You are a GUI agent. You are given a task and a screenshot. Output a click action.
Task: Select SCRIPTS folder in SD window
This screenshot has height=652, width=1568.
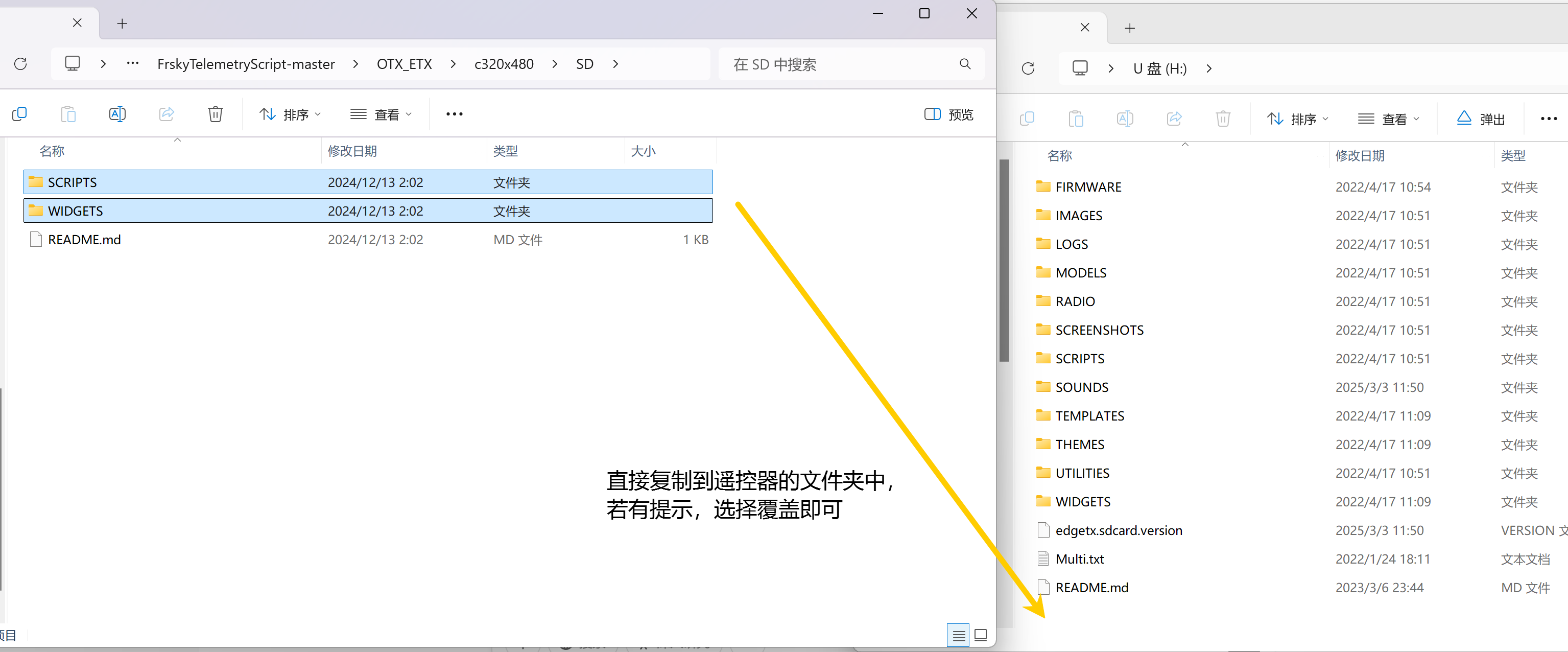click(368, 182)
